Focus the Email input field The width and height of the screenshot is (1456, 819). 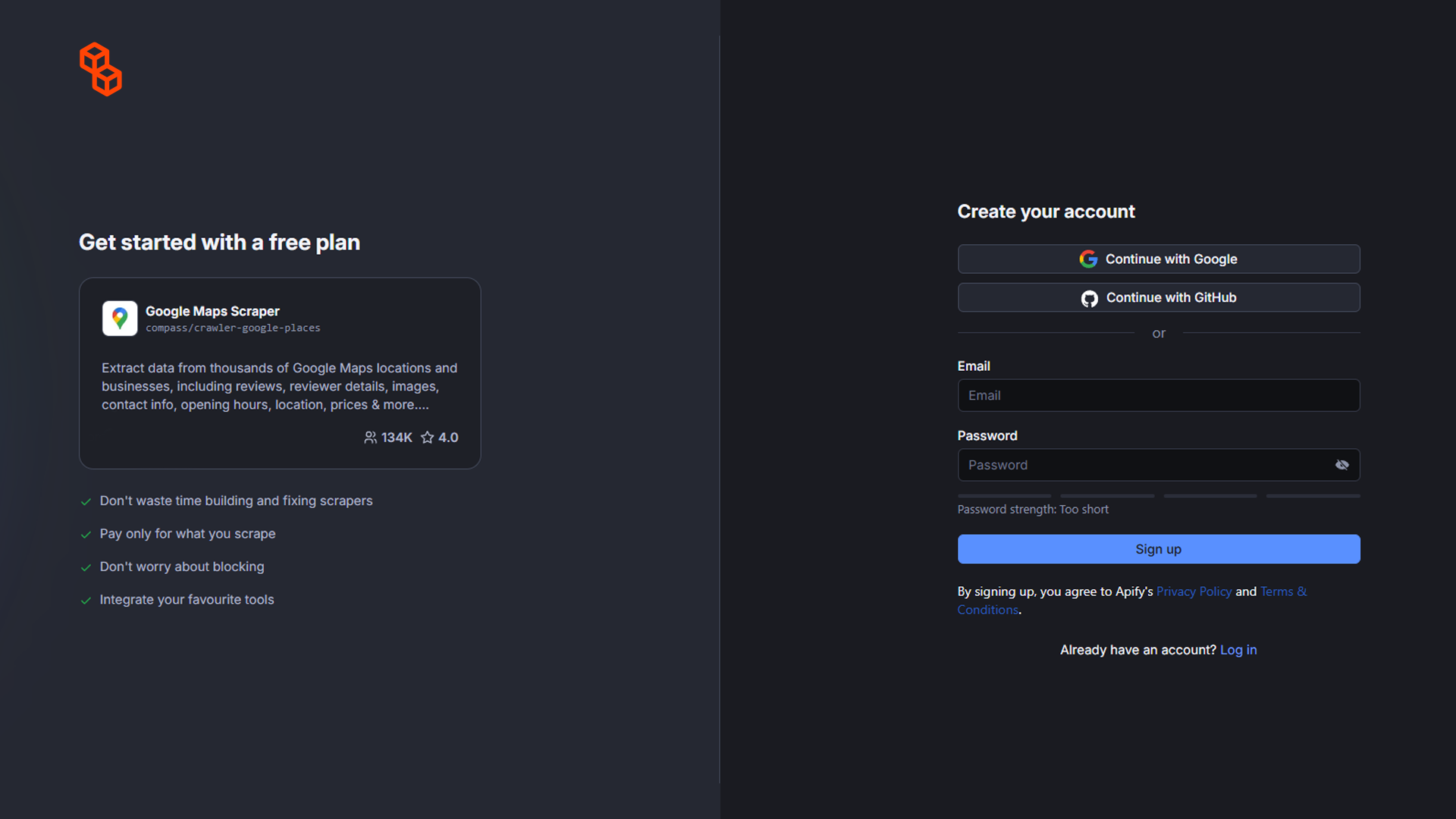pos(1159,395)
